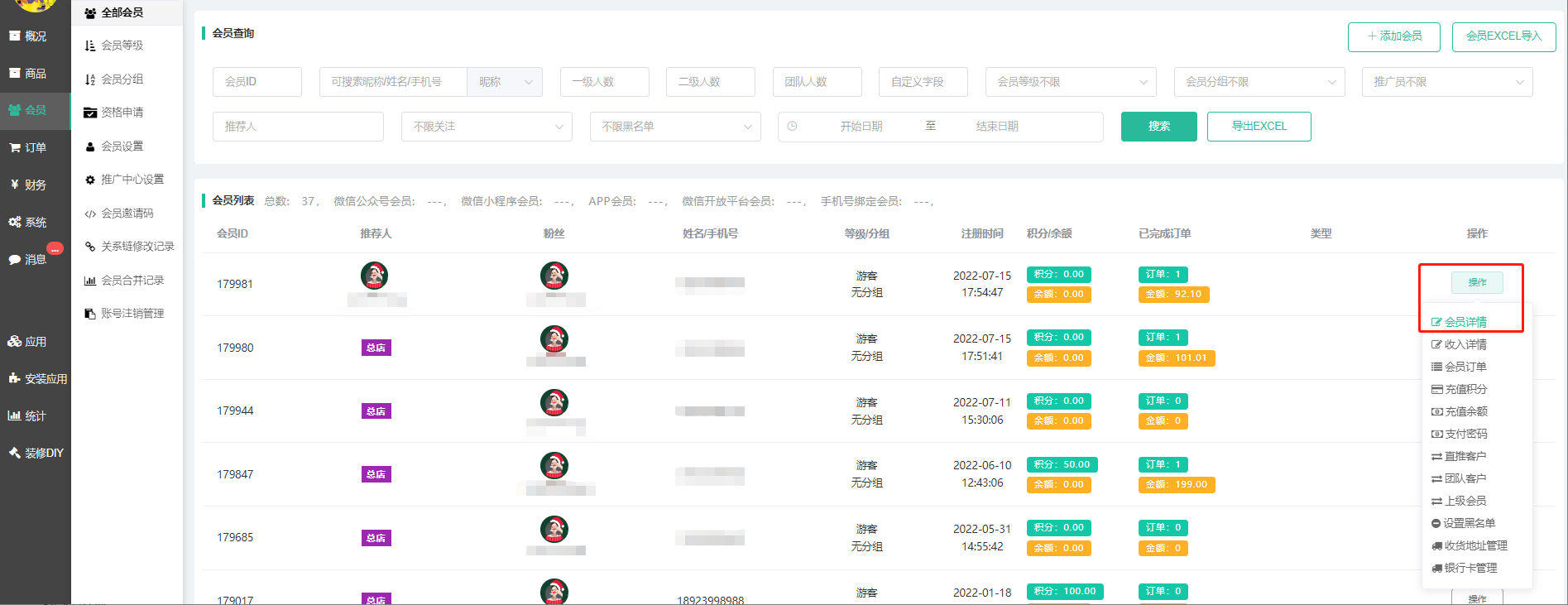Viewport: 1568px width, 605px height.
Task: Click the 添加会员 add member button
Action: point(1393,36)
